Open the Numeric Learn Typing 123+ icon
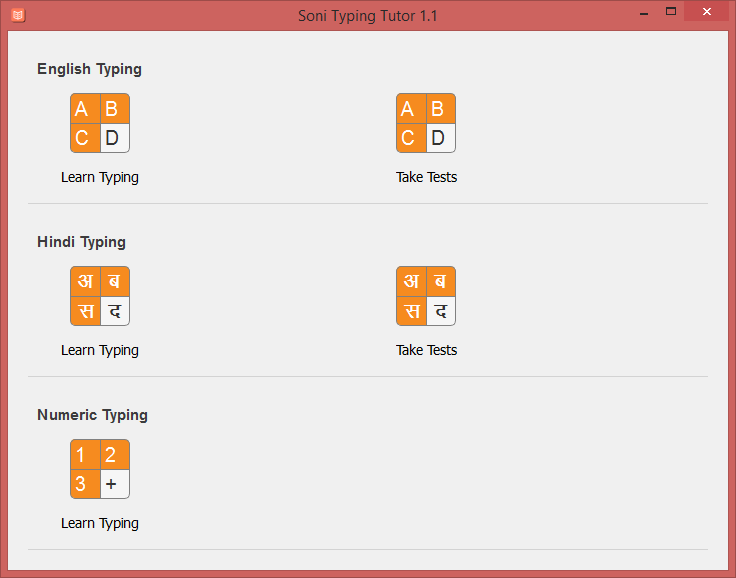 tap(100, 469)
